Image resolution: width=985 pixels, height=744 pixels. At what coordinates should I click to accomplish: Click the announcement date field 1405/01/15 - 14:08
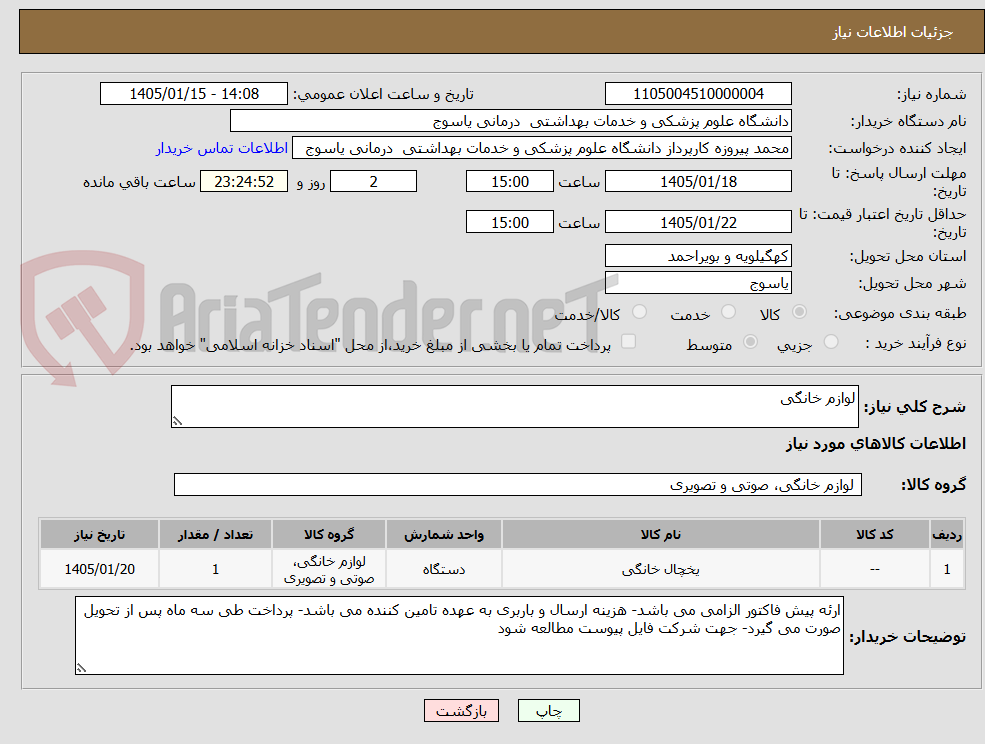194,94
